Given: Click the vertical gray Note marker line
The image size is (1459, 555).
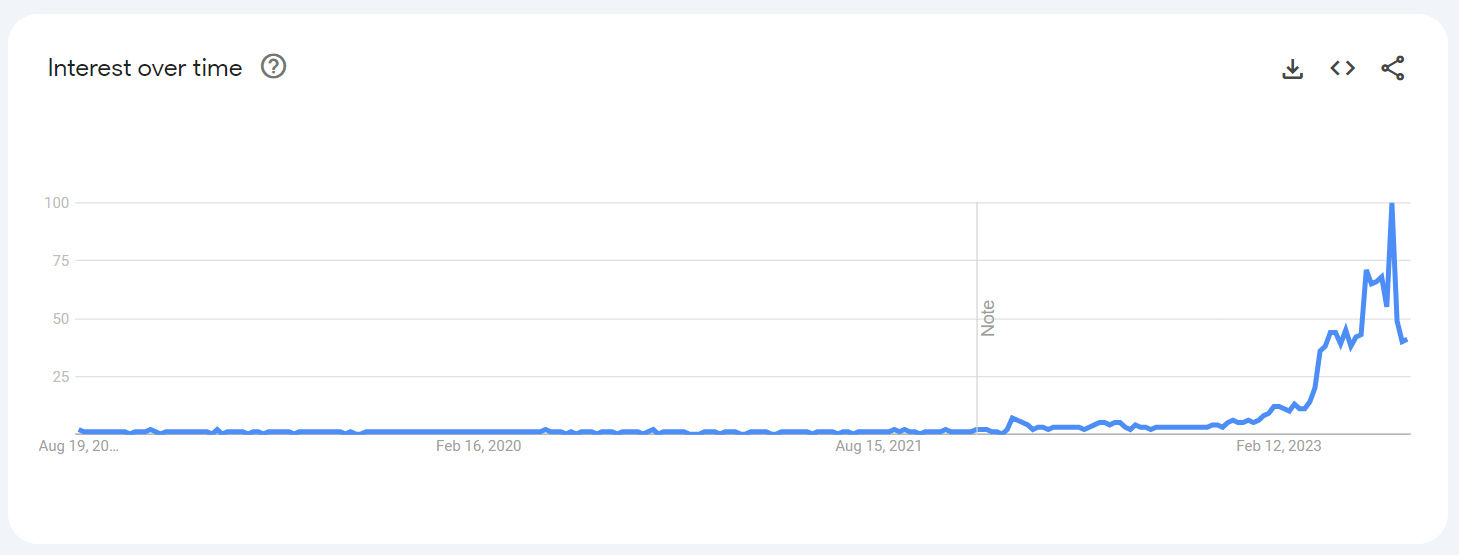Looking at the screenshot, I should click(x=977, y=318).
